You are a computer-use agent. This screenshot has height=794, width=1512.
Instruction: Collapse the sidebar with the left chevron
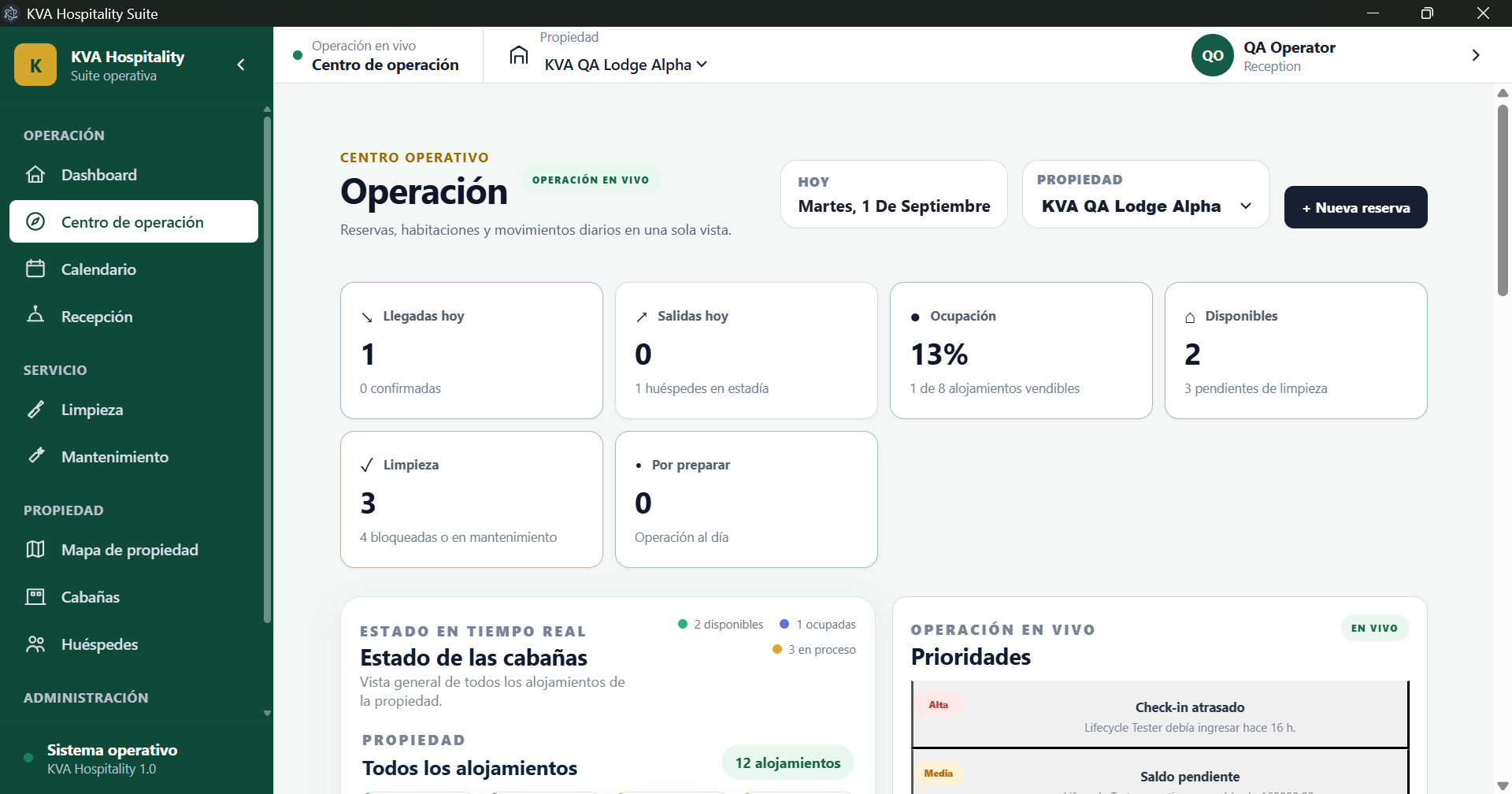tap(241, 65)
